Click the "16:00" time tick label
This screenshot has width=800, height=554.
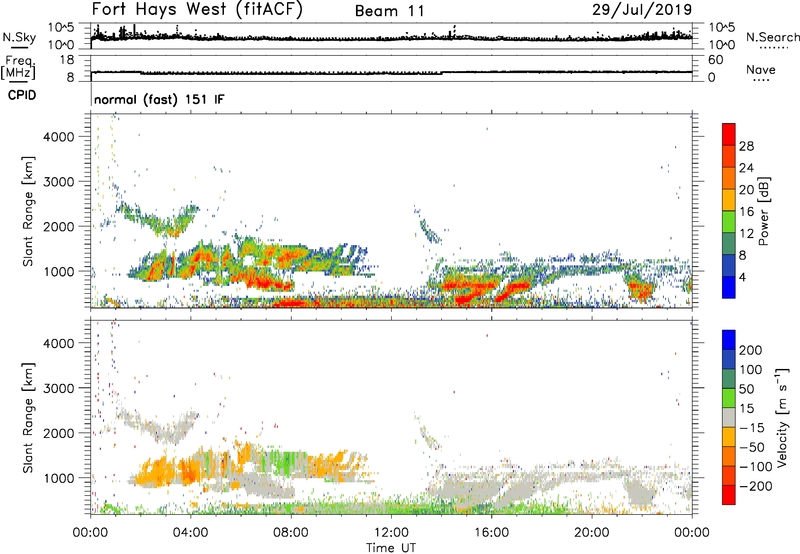491,533
